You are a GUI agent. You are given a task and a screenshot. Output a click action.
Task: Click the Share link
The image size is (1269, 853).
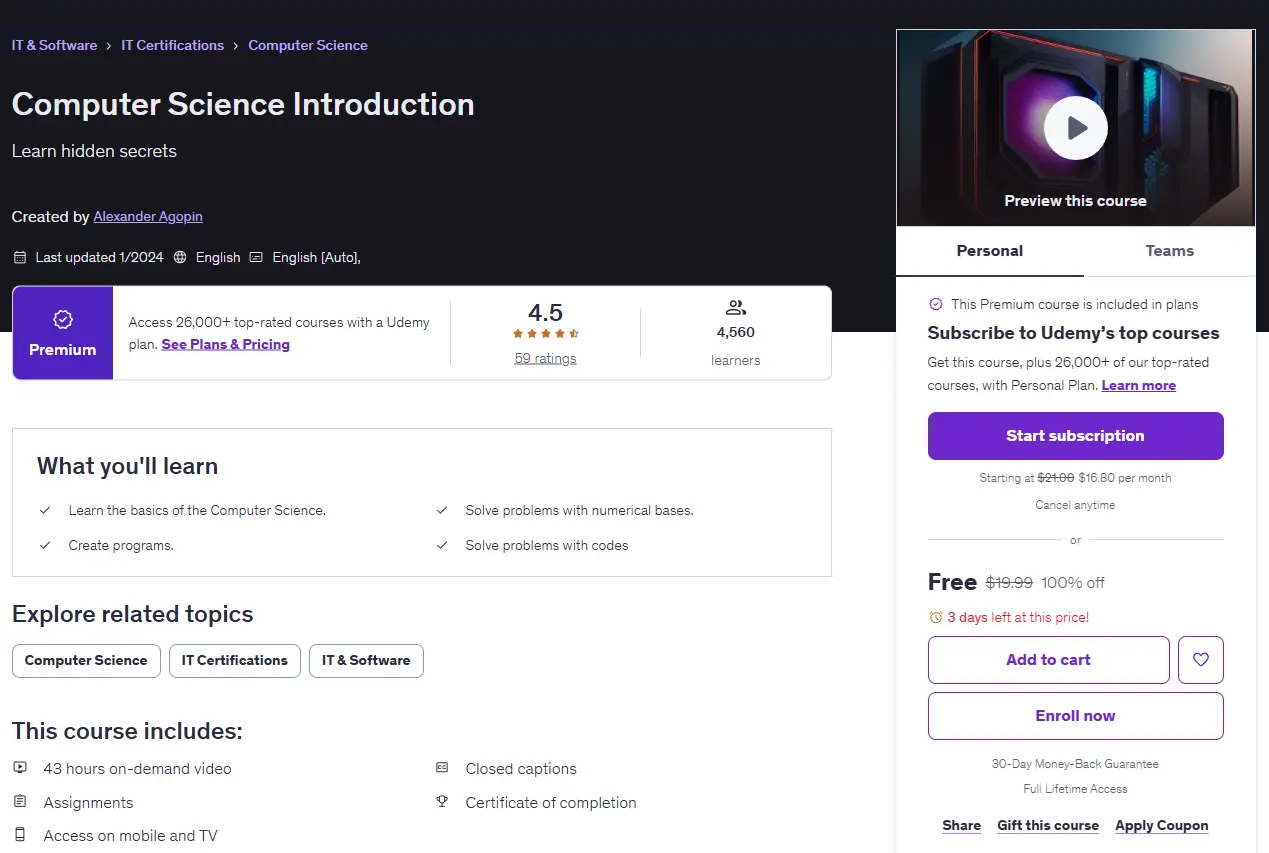[x=961, y=825]
